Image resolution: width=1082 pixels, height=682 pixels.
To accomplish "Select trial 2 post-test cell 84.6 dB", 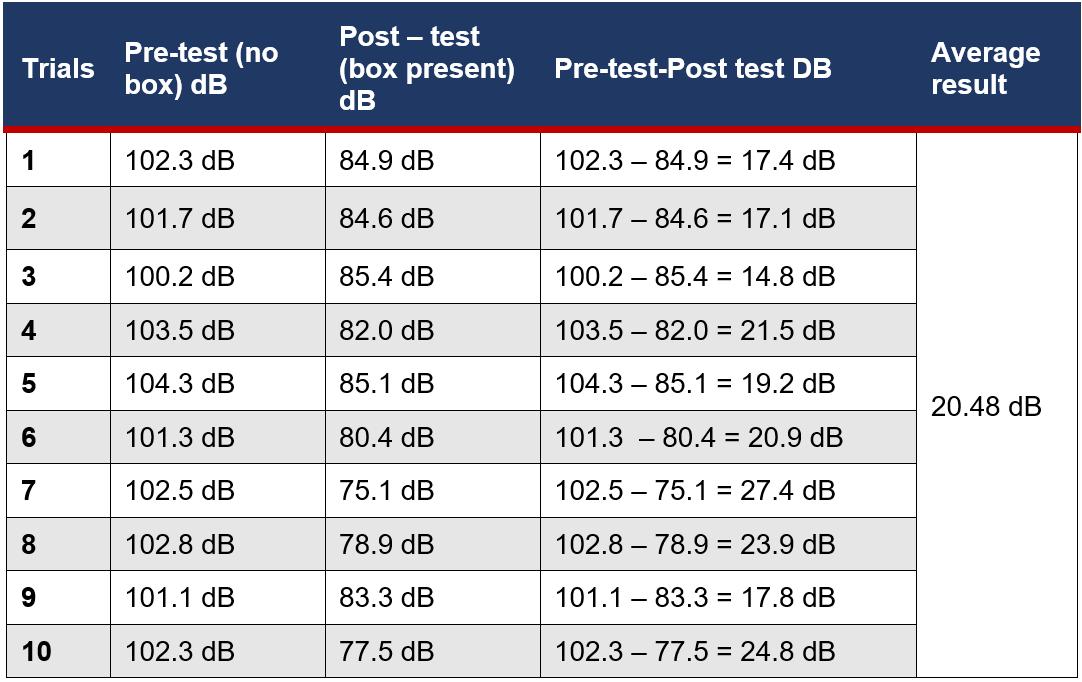I will click(x=433, y=218).
